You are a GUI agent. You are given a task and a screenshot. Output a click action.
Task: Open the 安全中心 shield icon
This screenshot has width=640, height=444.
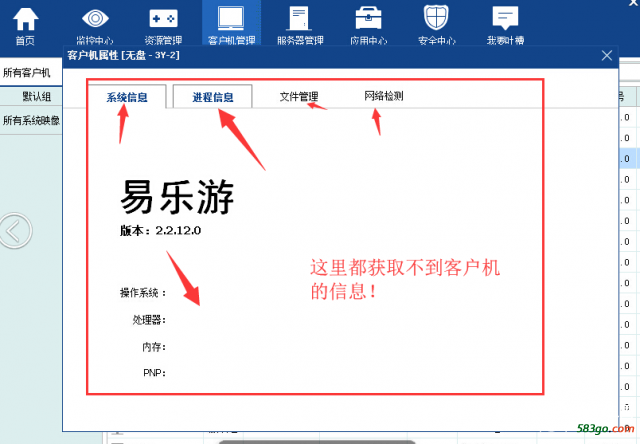pyautogui.click(x=436, y=18)
